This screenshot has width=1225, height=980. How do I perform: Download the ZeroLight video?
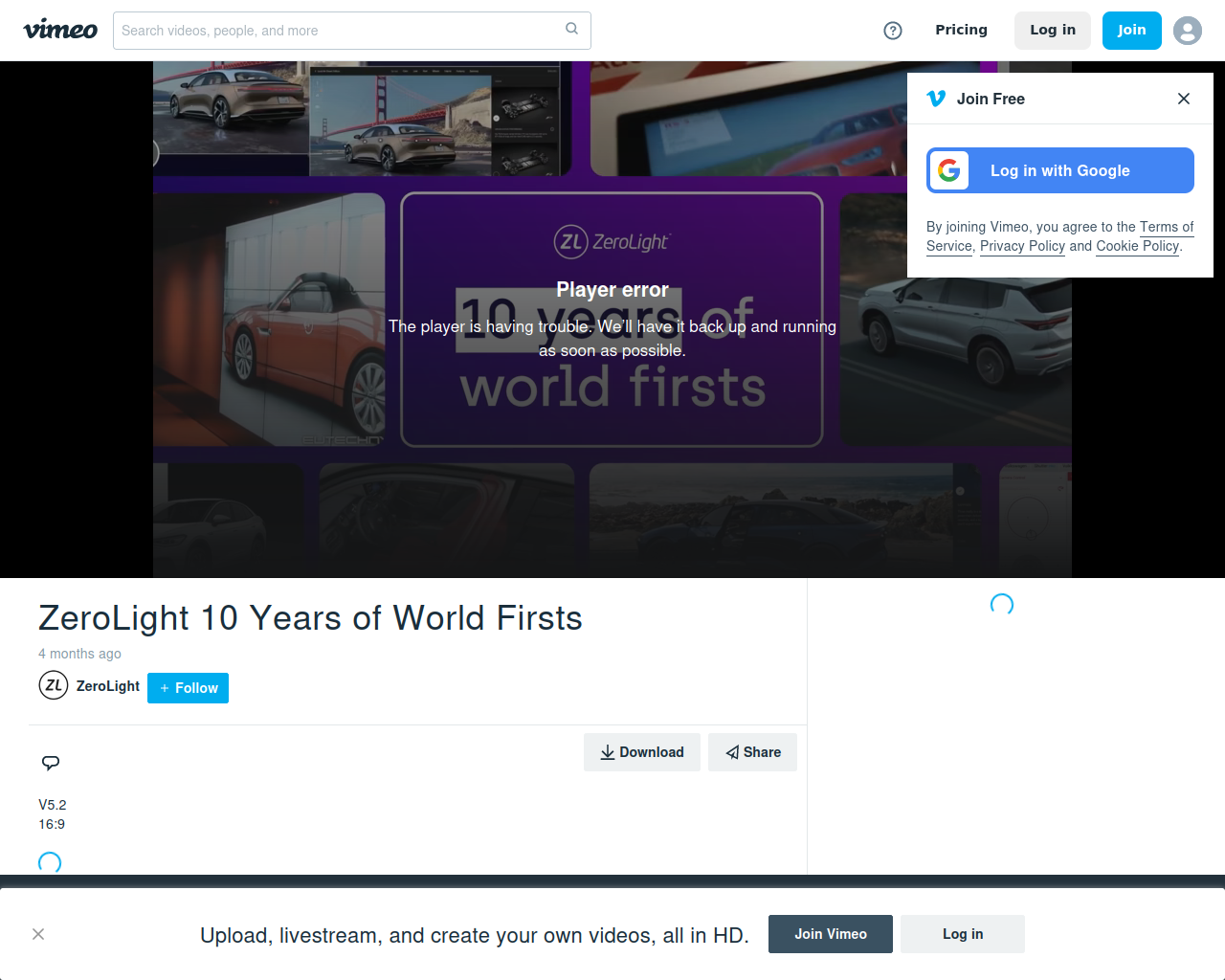[642, 752]
